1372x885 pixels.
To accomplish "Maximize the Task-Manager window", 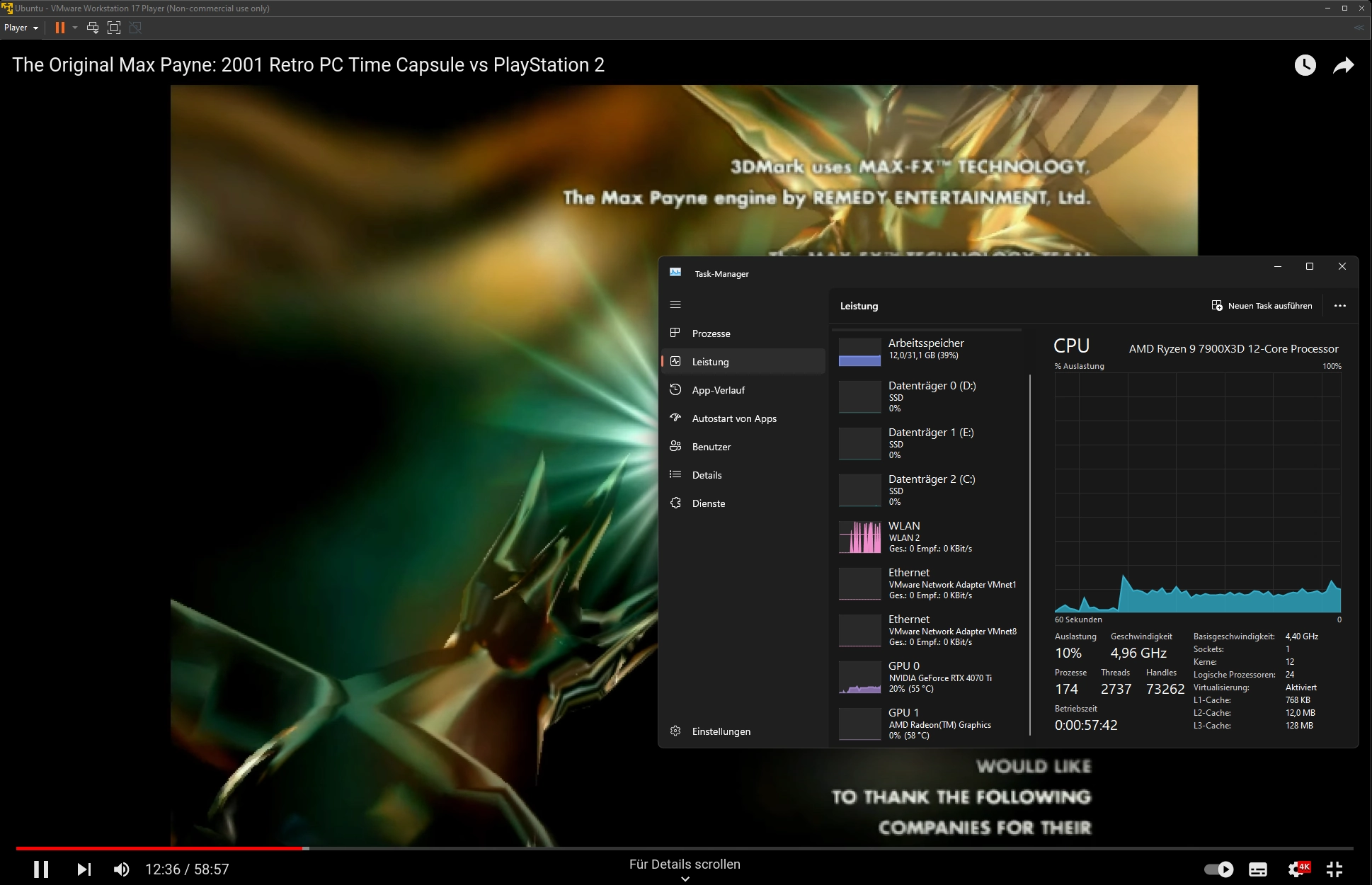I will click(1310, 266).
